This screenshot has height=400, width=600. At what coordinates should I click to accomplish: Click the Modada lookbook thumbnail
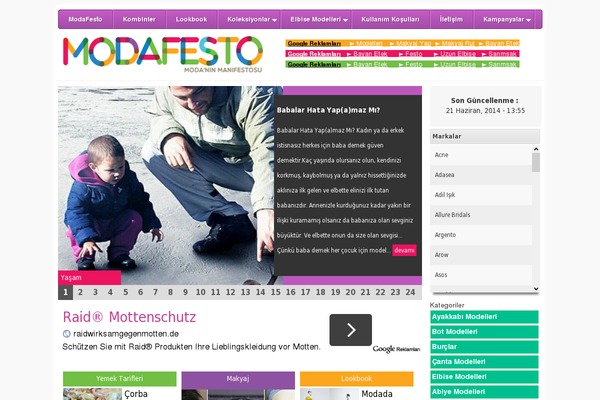[x=329, y=394]
